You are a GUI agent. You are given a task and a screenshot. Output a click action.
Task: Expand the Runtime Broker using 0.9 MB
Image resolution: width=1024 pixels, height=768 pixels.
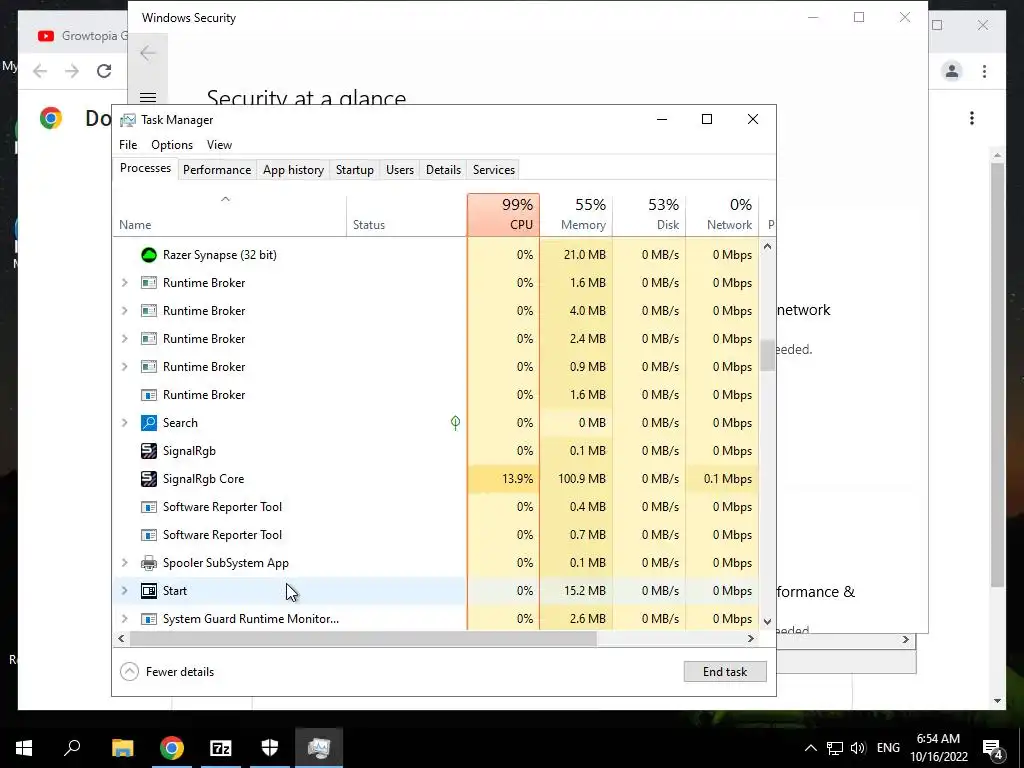point(125,367)
